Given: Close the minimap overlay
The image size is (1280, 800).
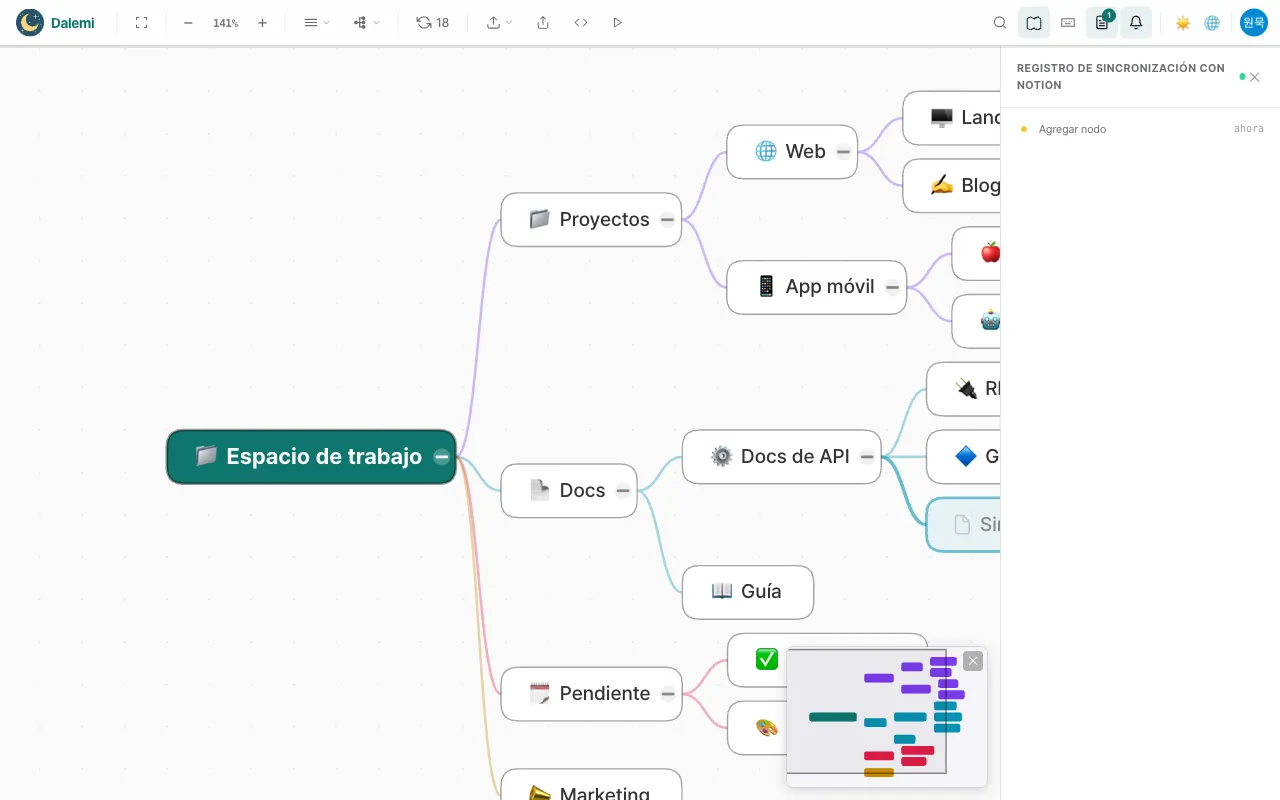Looking at the screenshot, I should [973, 661].
